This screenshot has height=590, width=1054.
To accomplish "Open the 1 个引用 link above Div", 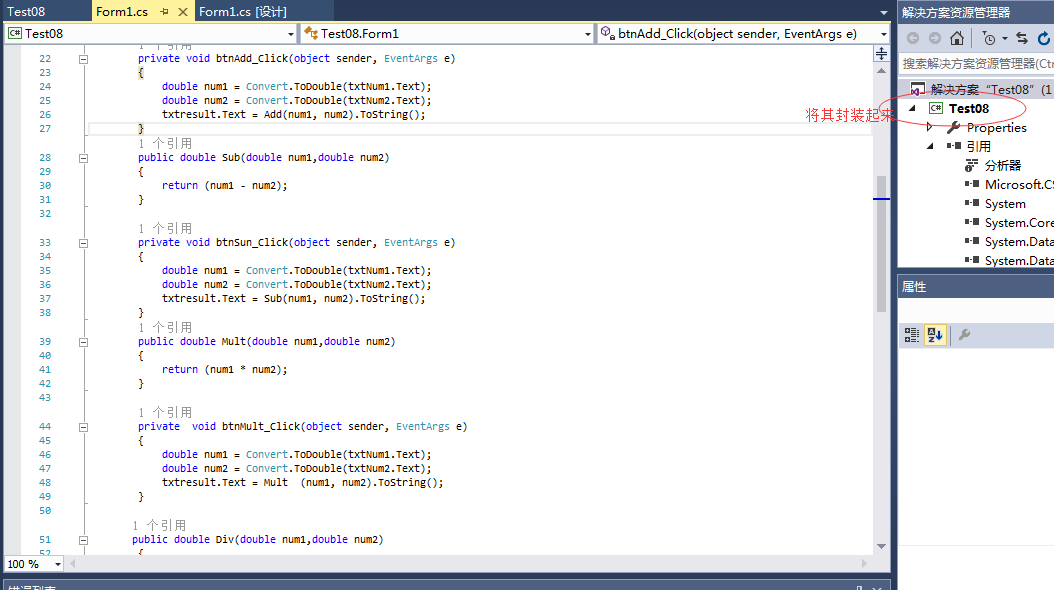I will 159,525.
